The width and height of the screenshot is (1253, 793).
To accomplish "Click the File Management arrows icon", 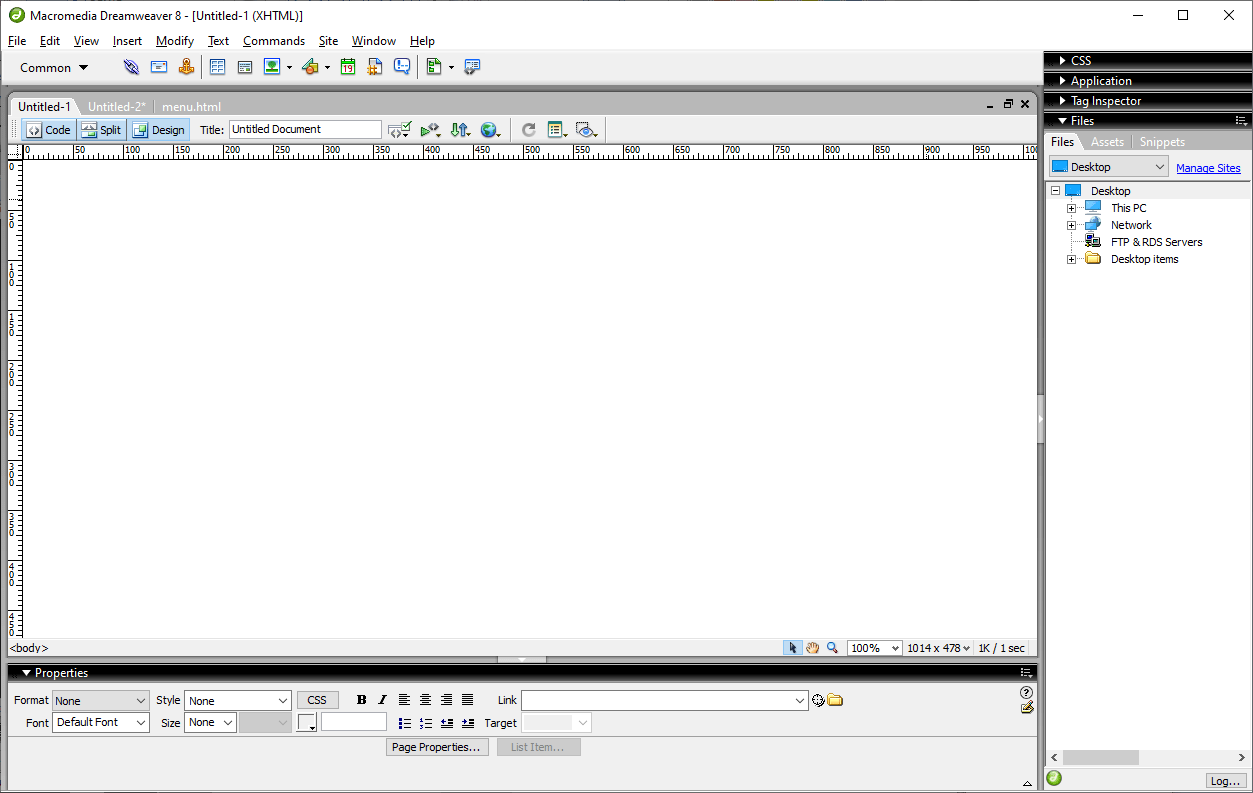I will coord(460,130).
